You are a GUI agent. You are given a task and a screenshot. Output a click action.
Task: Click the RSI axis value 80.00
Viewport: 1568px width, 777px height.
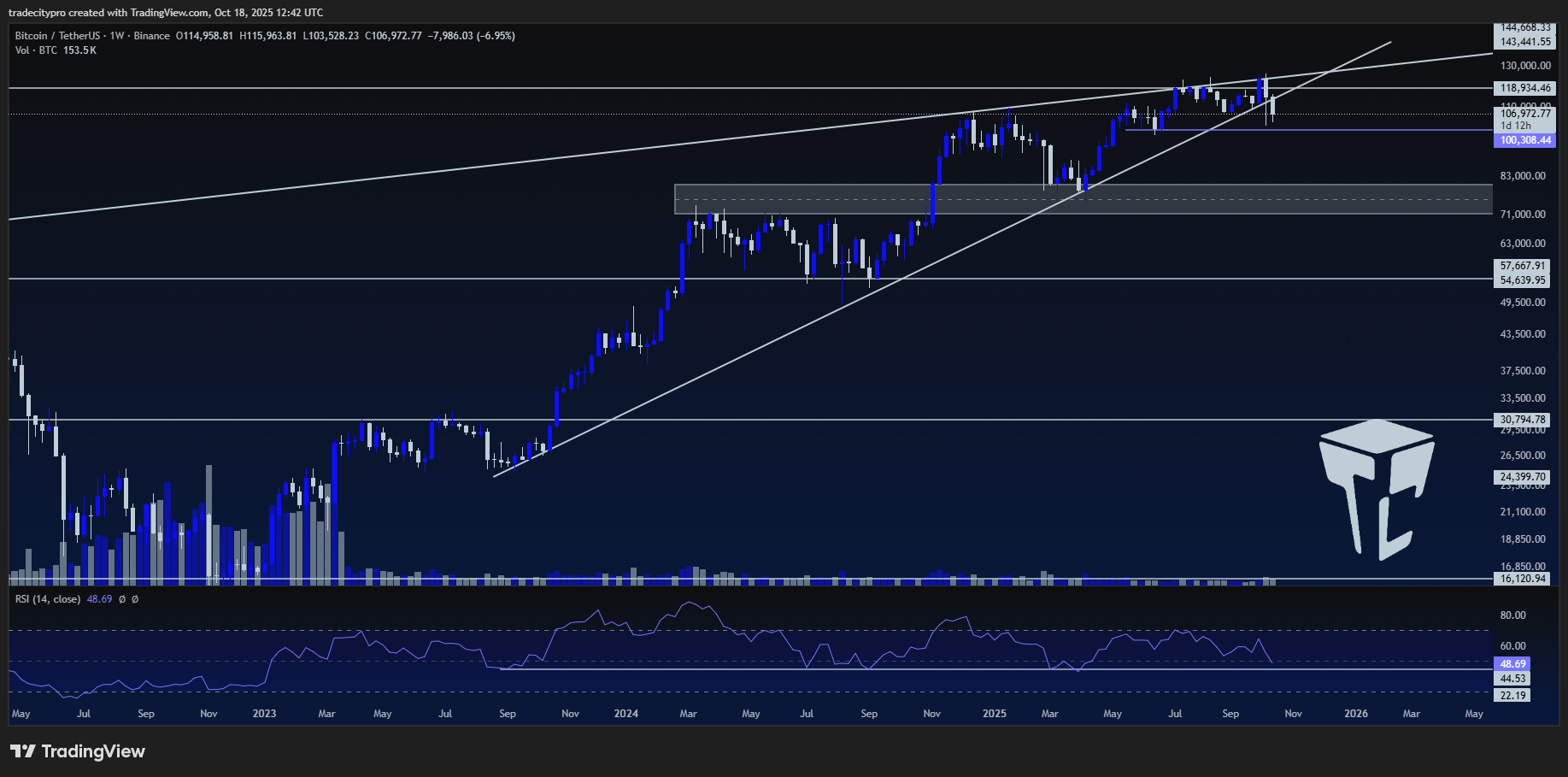[x=1513, y=615]
